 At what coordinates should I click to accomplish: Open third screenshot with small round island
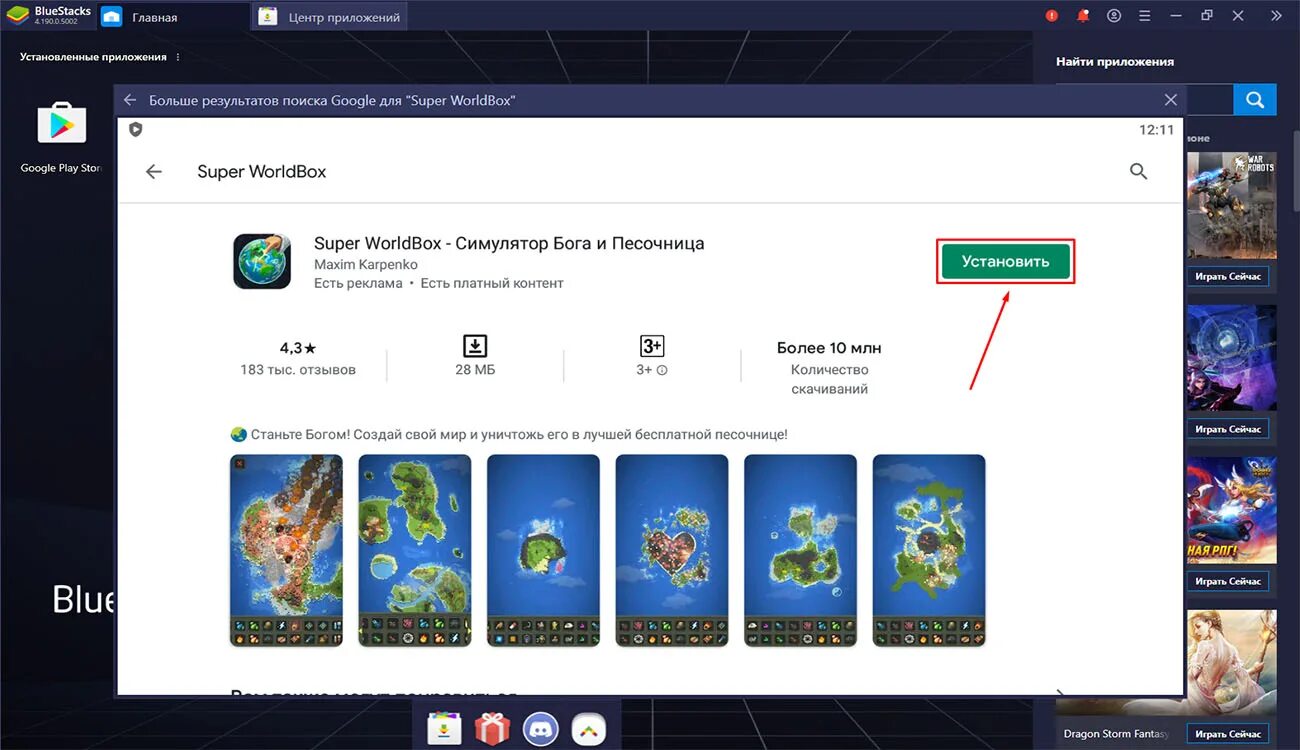(x=543, y=551)
